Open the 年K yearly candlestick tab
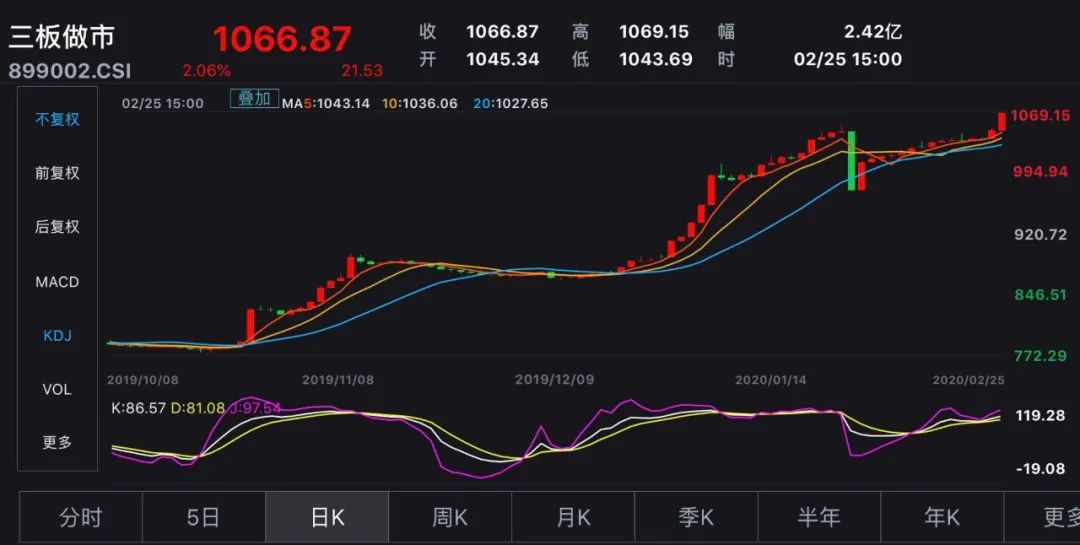Screen dimensions: 1080x545 pyautogui.click(x=942, y=517)
